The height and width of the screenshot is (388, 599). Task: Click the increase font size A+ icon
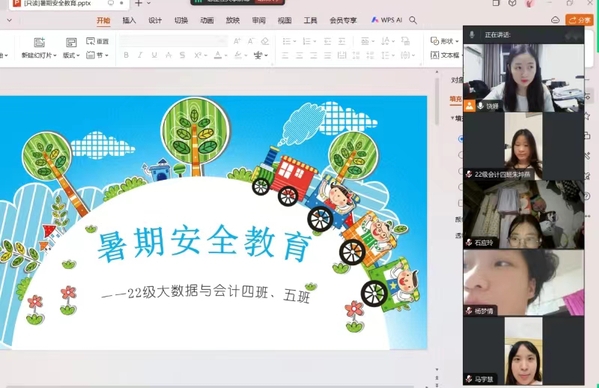[x=237, y=41]
